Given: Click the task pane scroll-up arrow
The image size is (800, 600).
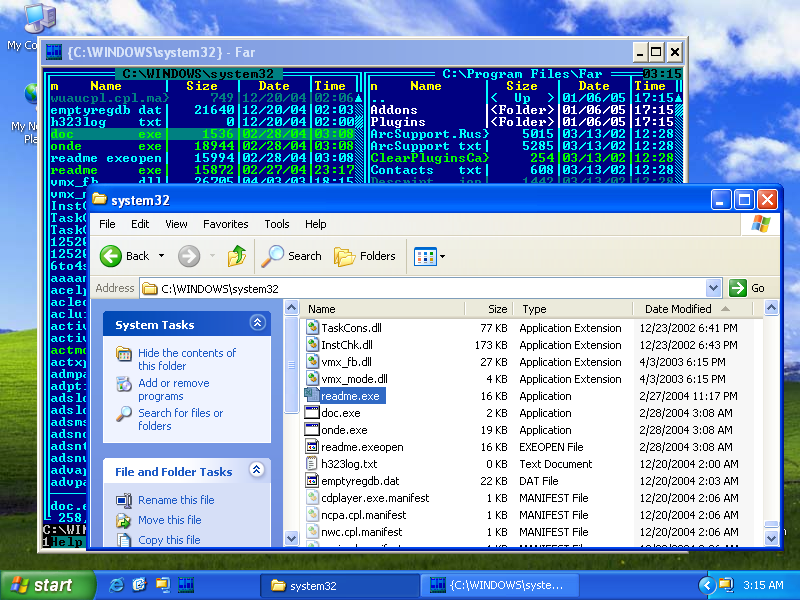Looking at the screenshot, I should (291, 308).
